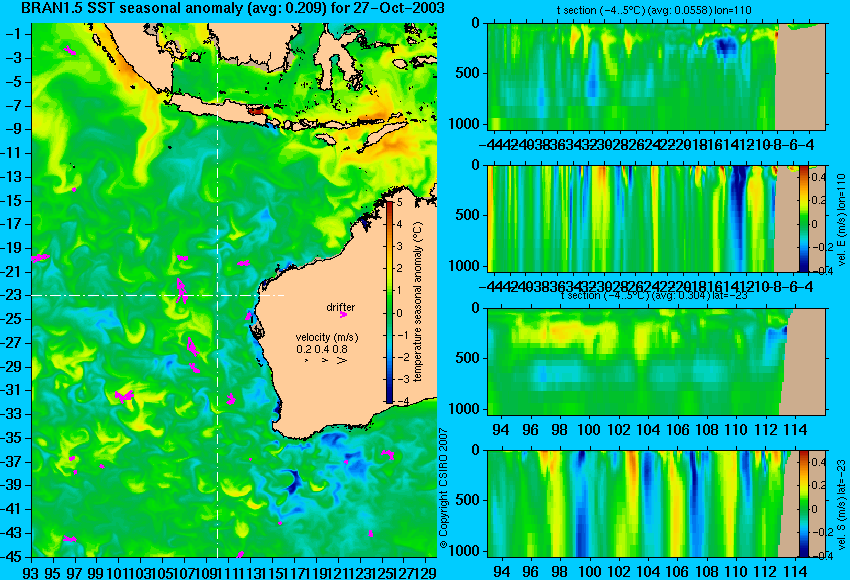Click the 114 longitude tick under the vel. S section
Screen dimensions: 850x580
(x=795, y=572)
